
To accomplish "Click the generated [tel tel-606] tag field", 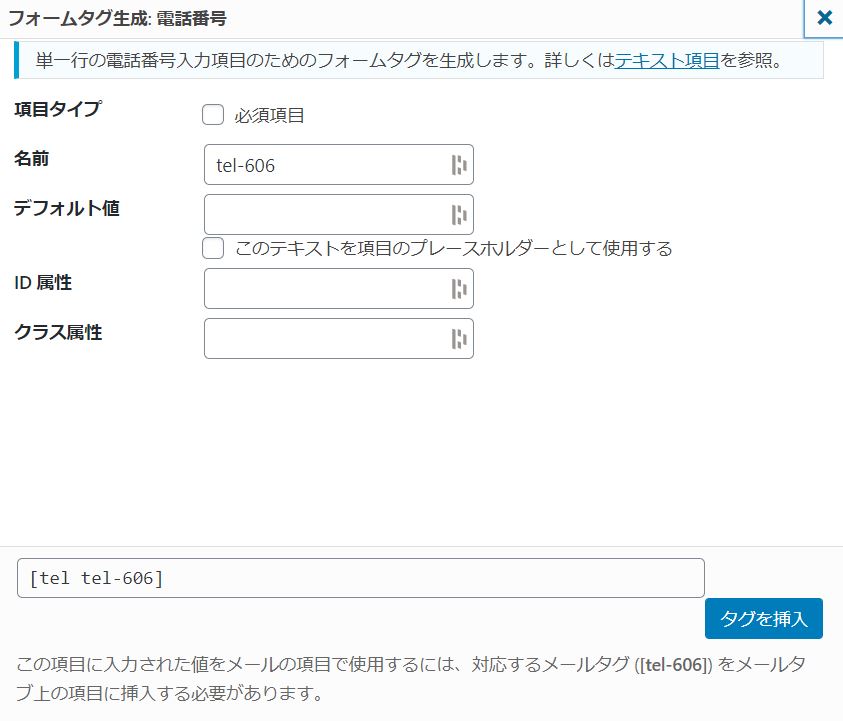I will [360, 578].
